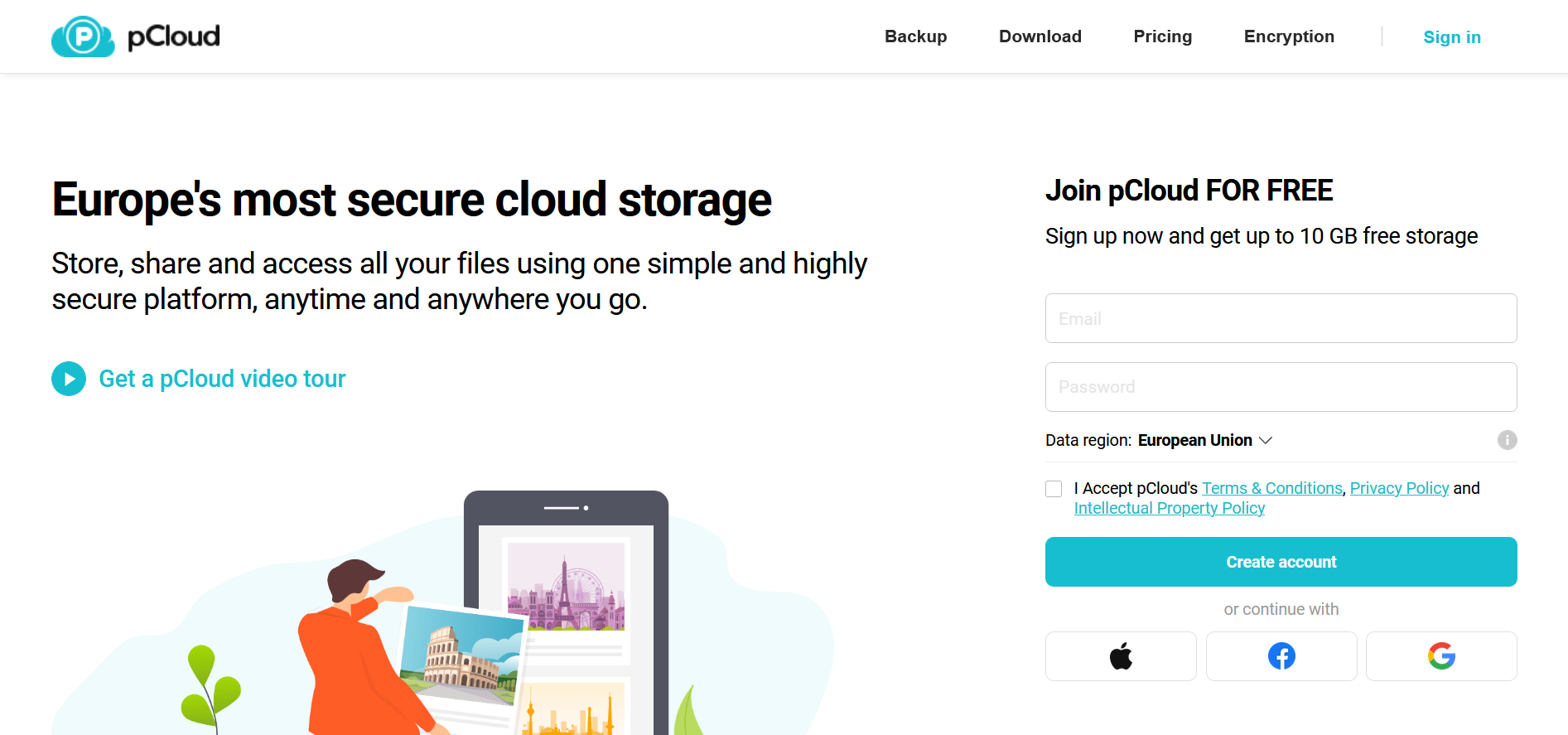Open the Backup menu item
This screenshot has width=1568, height=735.
pos(915,36)
